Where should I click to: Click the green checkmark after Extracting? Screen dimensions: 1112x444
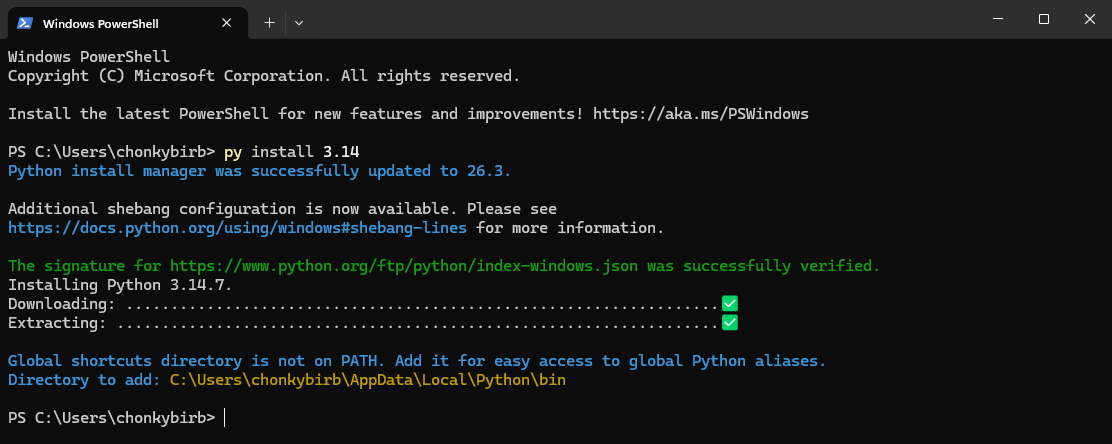coord(730,323)
